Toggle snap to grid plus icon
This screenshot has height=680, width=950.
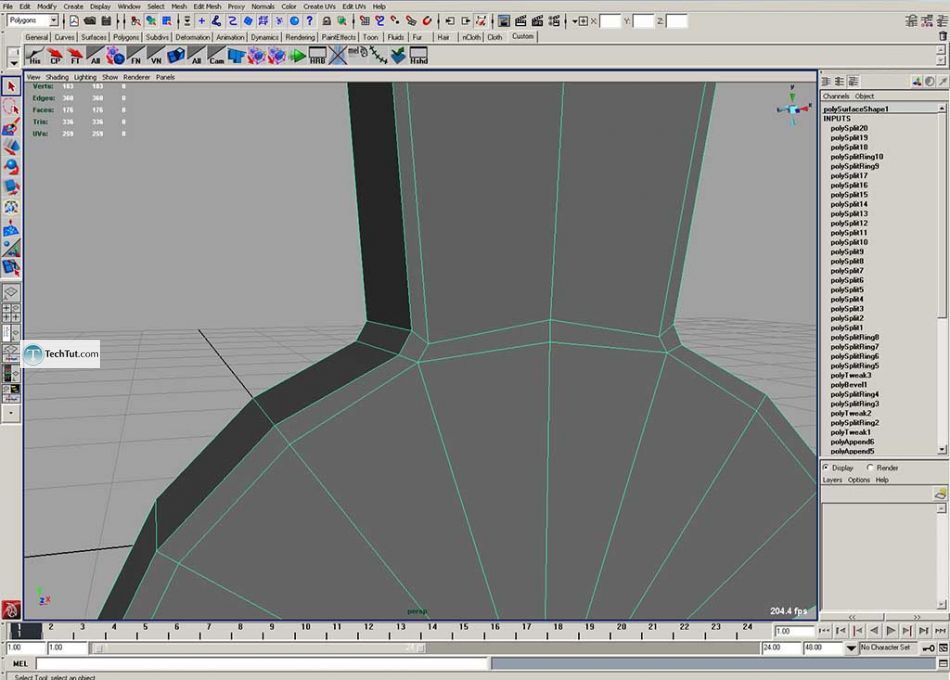point(202,21)
